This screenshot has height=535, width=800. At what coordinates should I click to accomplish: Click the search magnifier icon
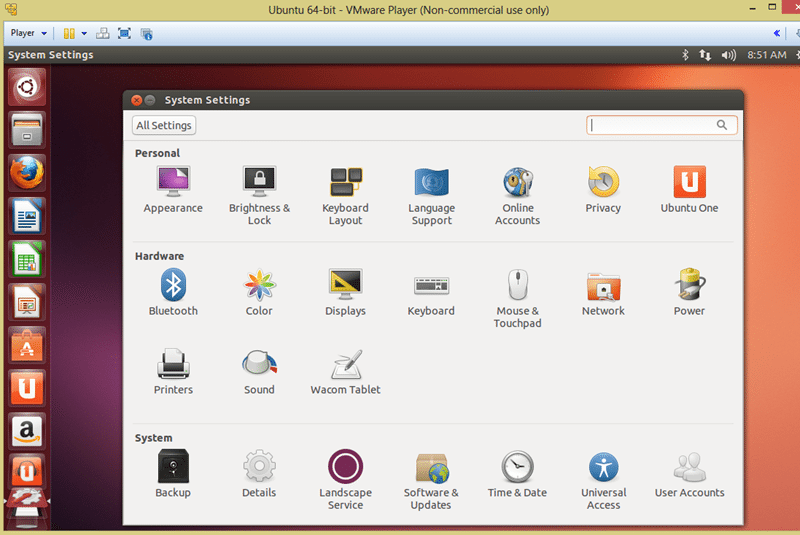pos(721,125)
